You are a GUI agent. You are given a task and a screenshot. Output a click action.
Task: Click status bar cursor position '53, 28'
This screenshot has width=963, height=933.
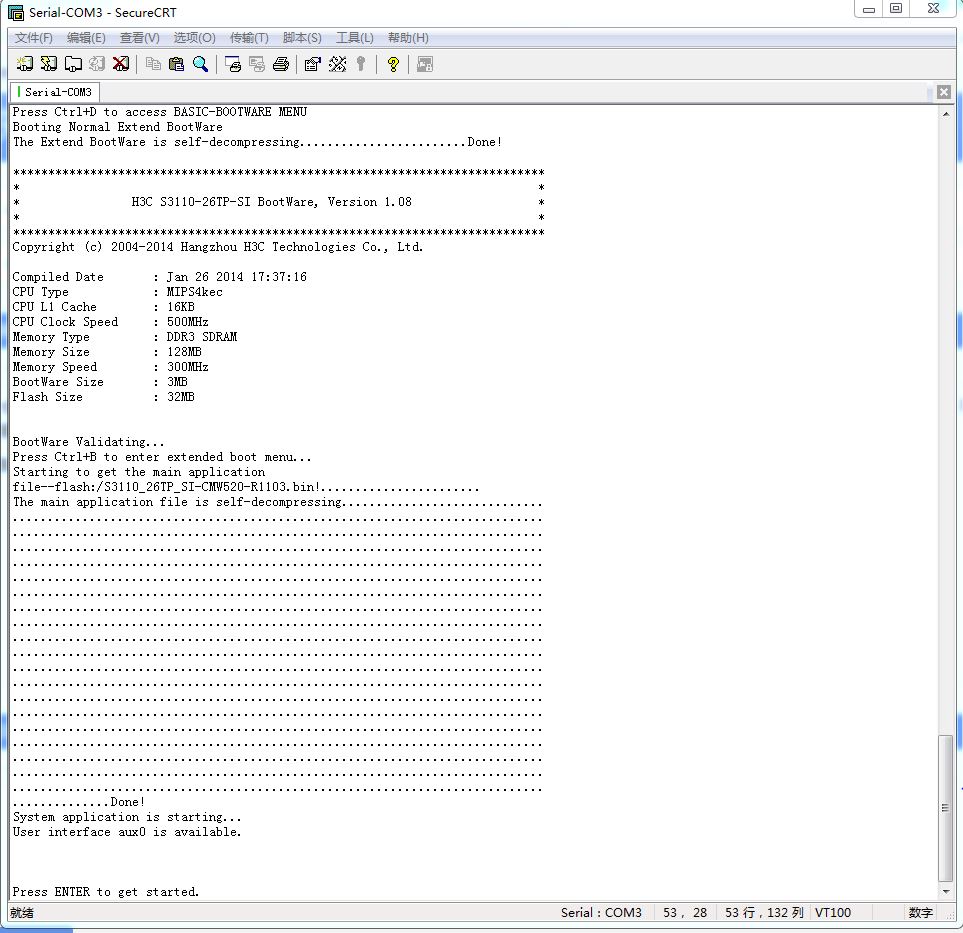coord(685,913)
